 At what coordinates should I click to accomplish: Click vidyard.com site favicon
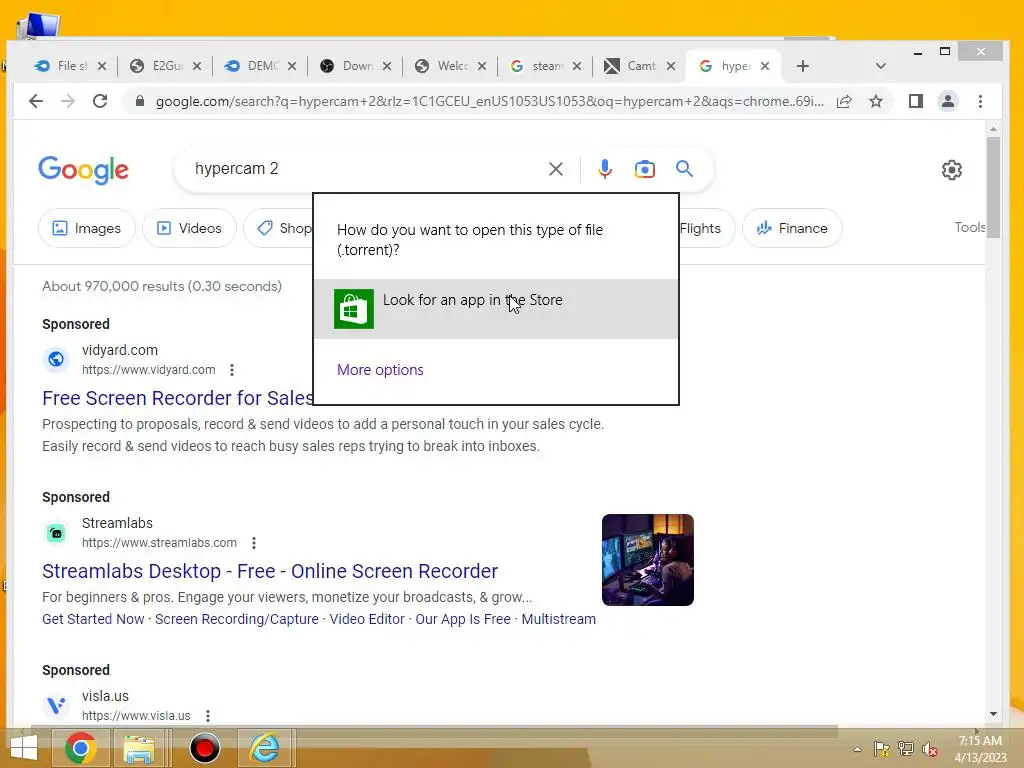(56, 359)
